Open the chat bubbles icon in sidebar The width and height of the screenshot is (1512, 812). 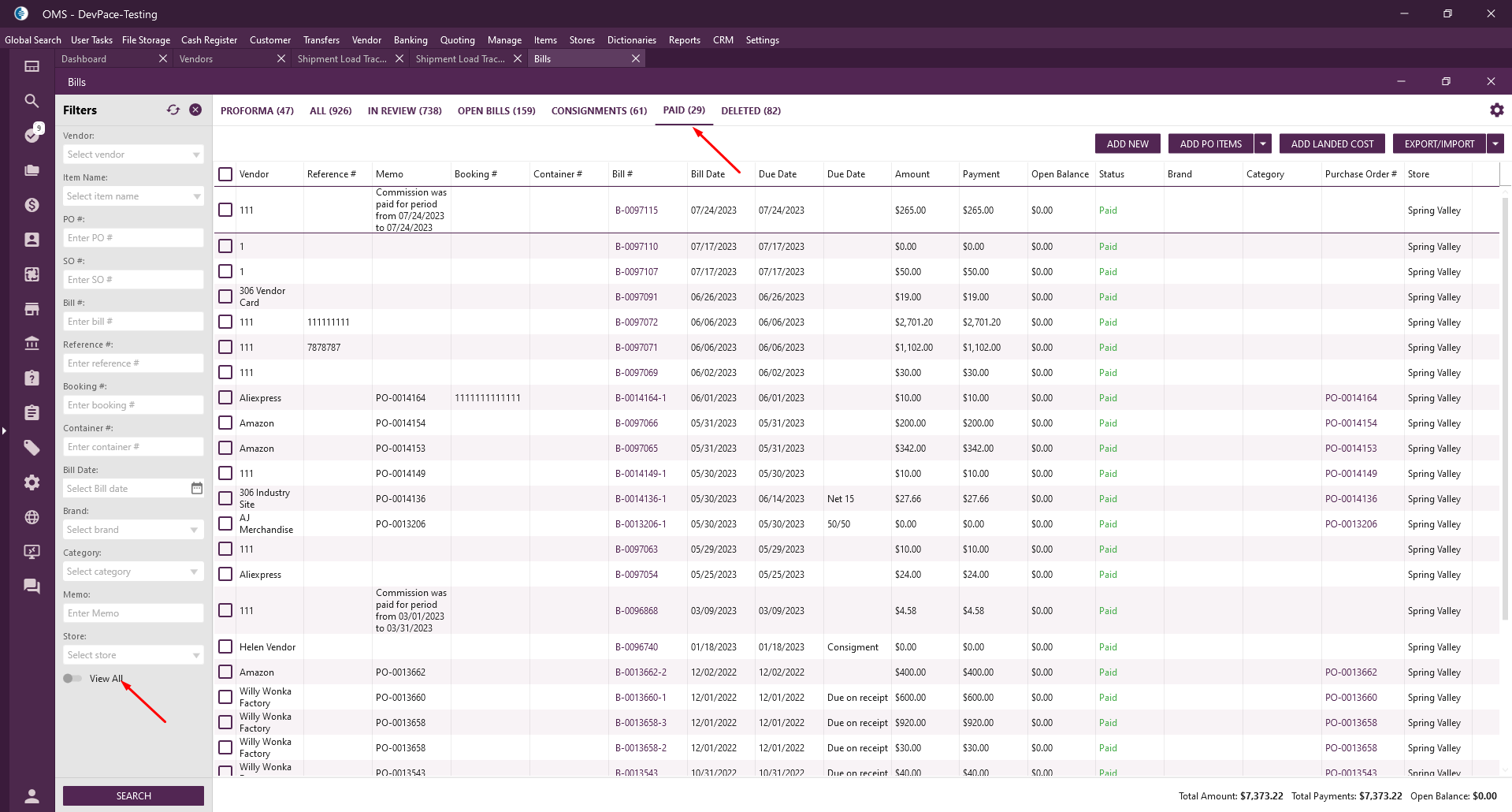(x=32, y=586)
